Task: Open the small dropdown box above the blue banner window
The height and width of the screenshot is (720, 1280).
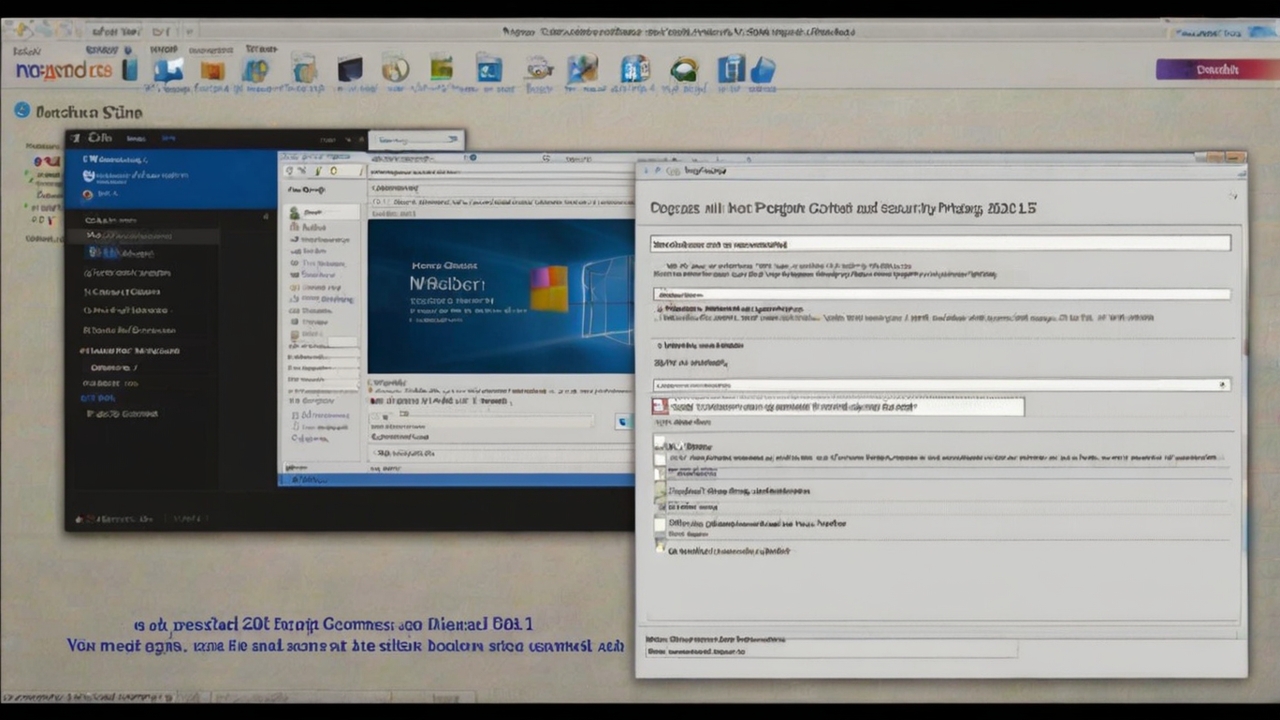Action: coord(415,141)
